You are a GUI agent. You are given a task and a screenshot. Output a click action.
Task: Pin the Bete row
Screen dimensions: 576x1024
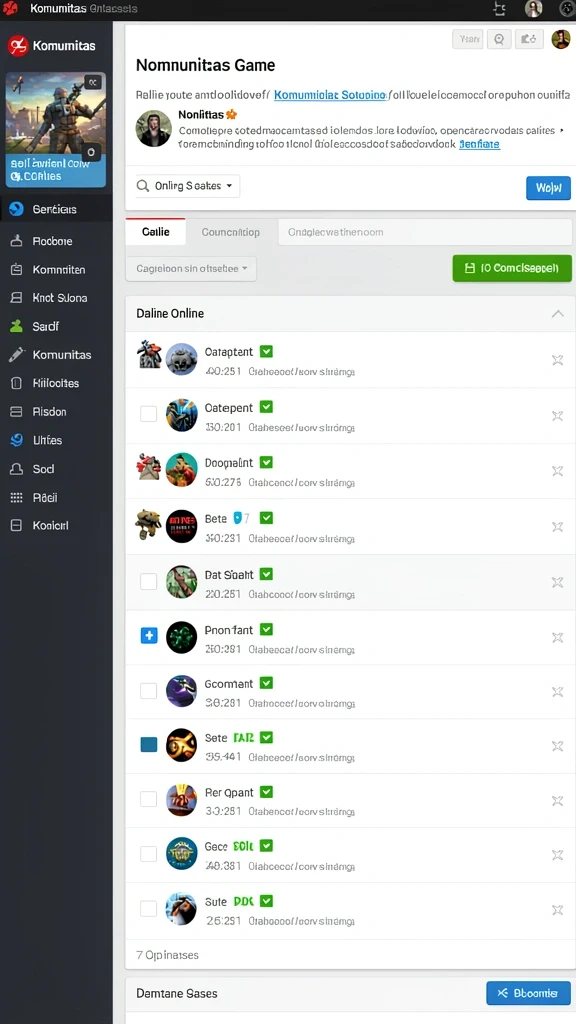(557, 526)
